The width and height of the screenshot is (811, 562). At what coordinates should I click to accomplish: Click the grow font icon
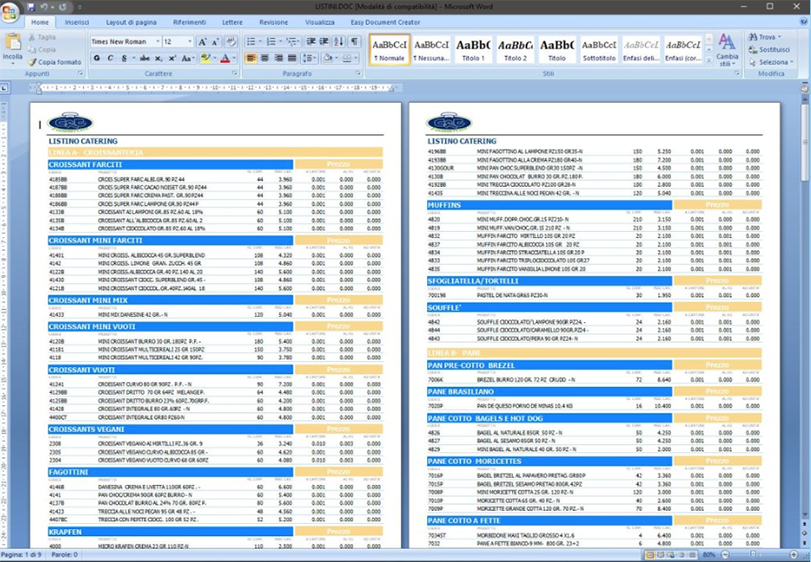tap(203, 42)
